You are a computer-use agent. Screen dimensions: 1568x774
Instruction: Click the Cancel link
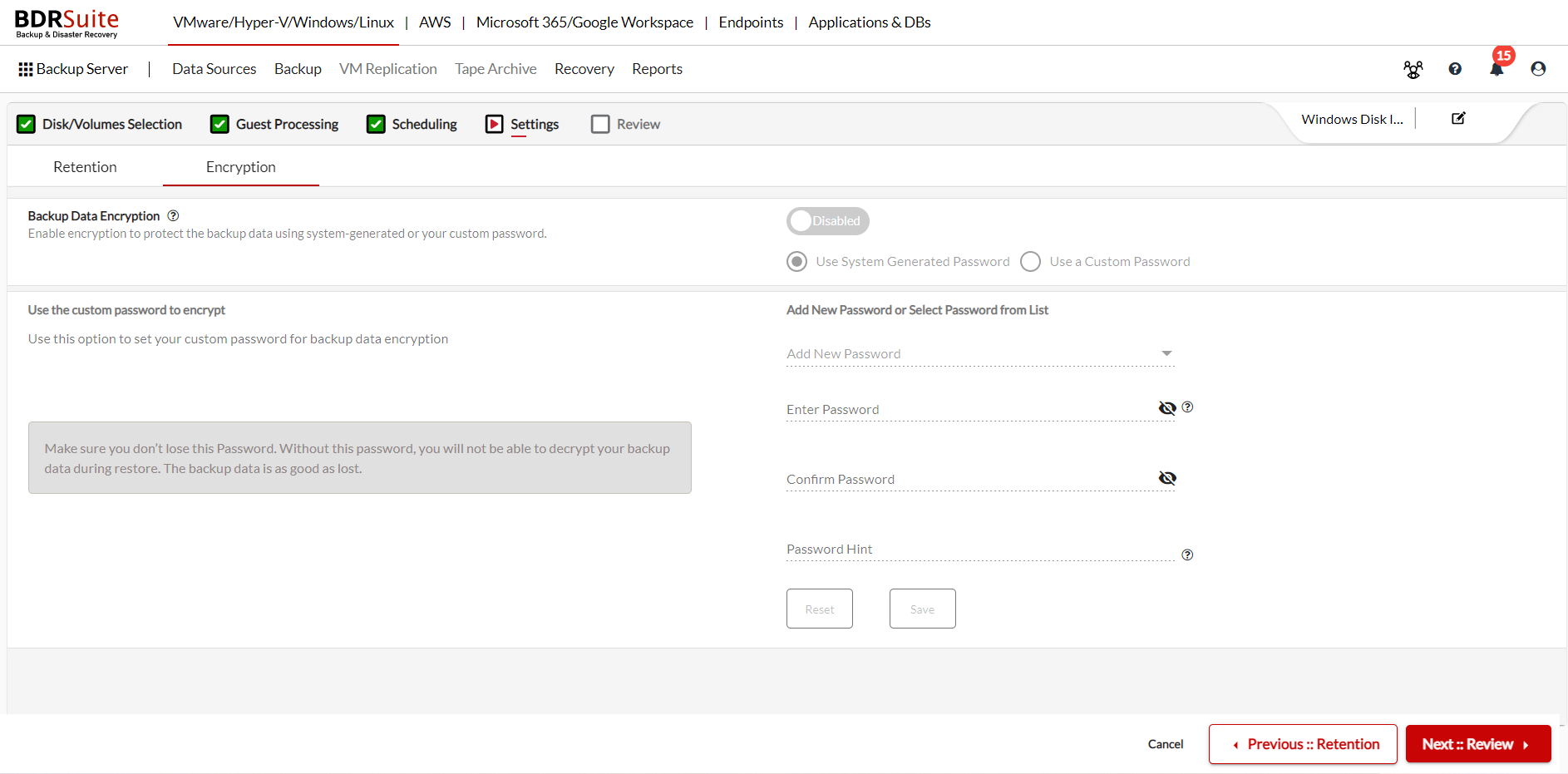1166,744
